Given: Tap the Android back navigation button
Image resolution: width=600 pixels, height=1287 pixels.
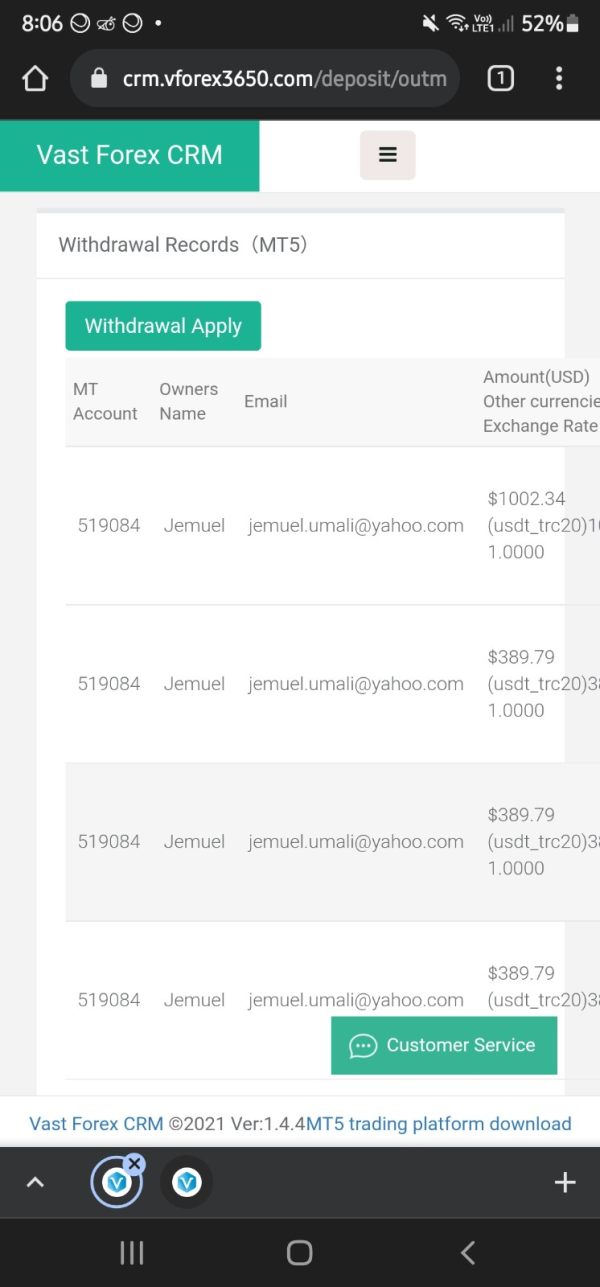Looking at the screenshot, I should point(467,1252).
